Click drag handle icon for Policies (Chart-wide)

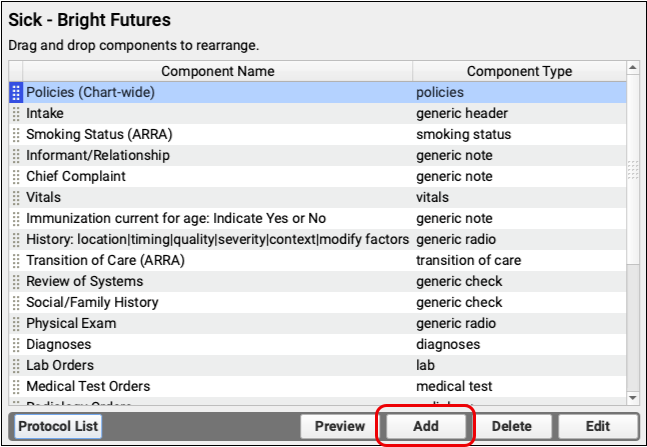(x=16, y=93)
